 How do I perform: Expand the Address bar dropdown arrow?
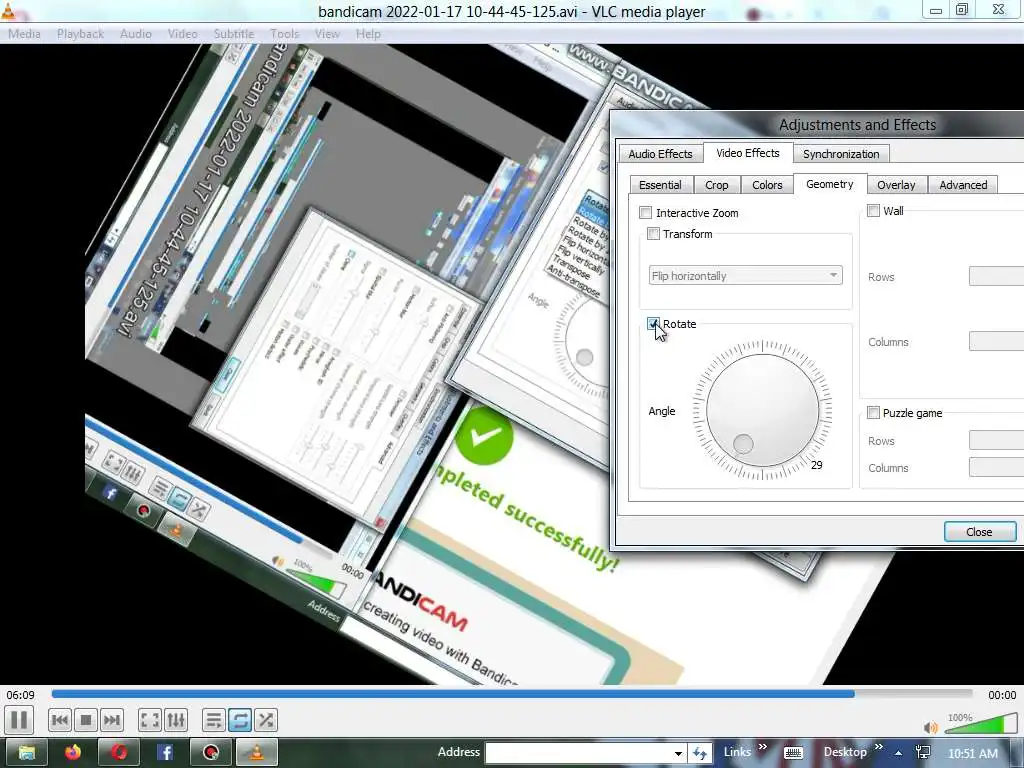point(678,753)
